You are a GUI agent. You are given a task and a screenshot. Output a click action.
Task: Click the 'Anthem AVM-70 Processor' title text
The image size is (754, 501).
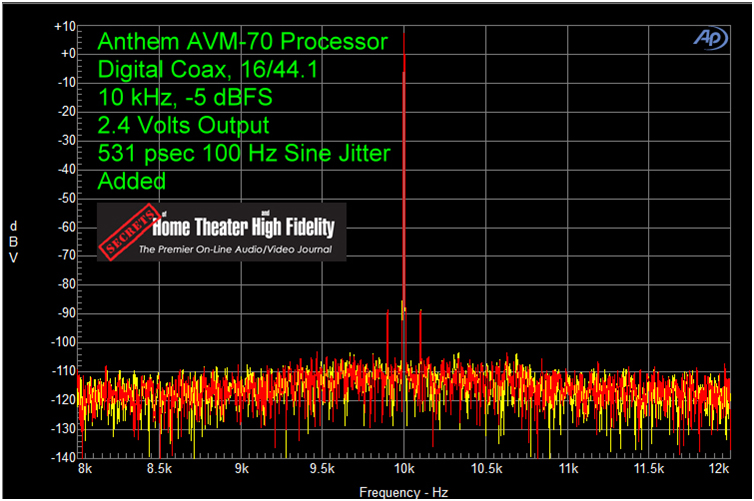coord(242,41)
